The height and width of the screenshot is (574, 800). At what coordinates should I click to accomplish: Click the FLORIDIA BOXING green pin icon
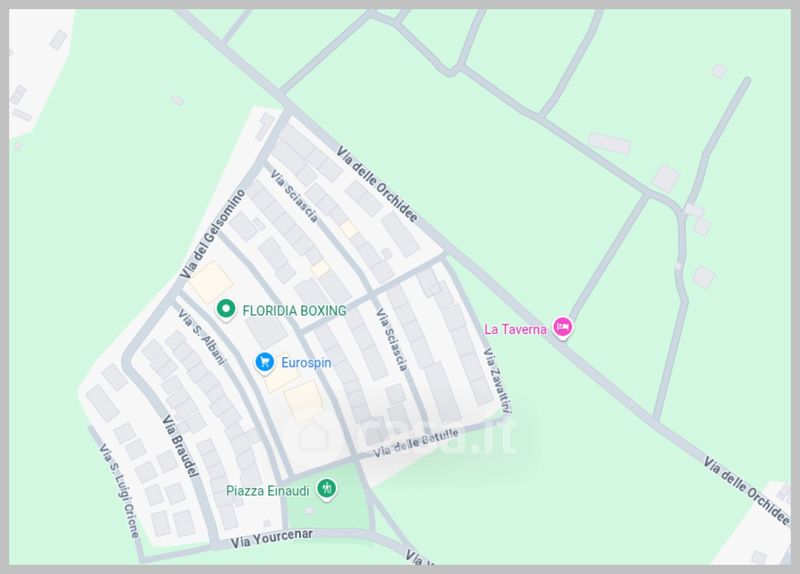[x=226, y=309]
